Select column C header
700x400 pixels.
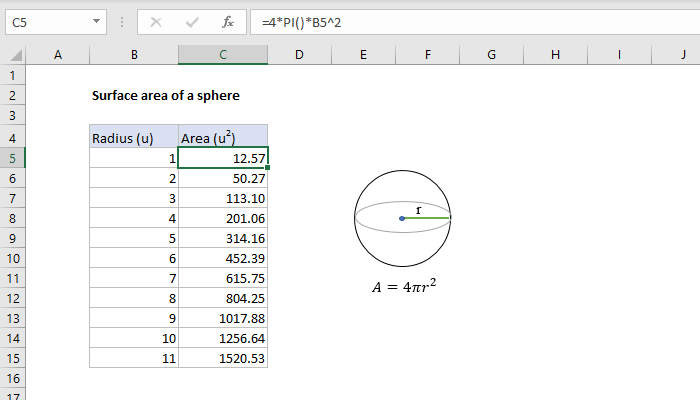(223, 55)
